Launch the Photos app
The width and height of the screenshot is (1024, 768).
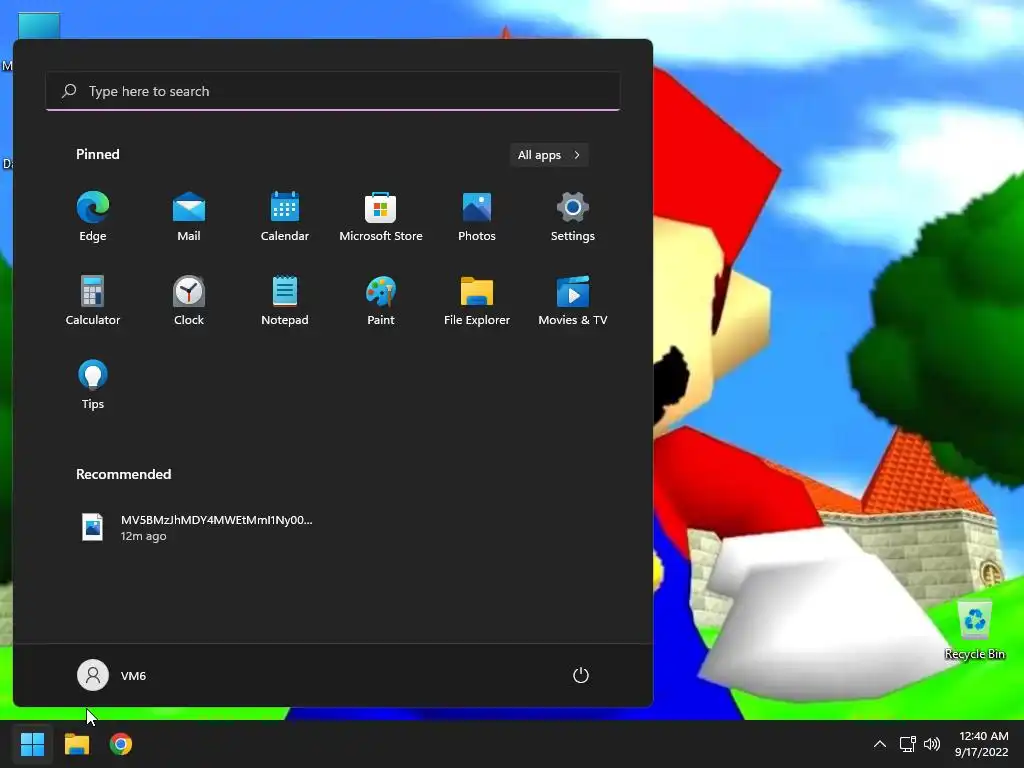pos(477,217)
